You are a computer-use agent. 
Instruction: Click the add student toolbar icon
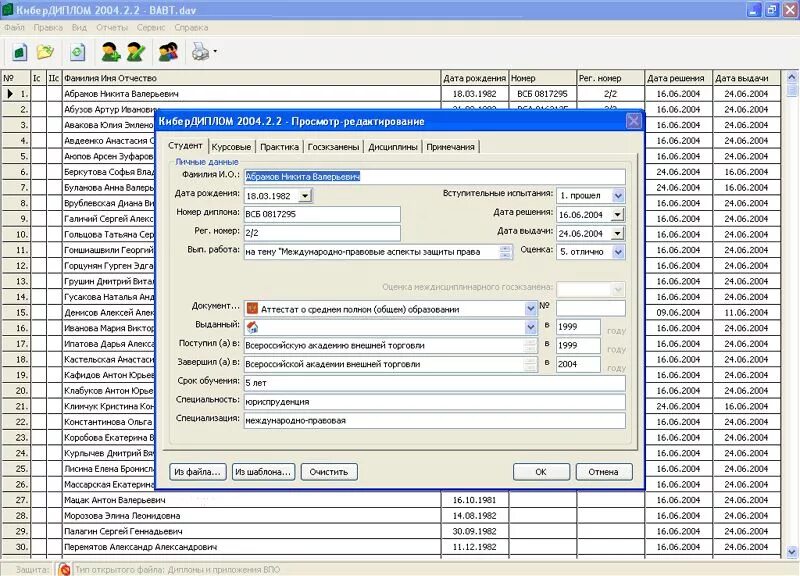111,52
